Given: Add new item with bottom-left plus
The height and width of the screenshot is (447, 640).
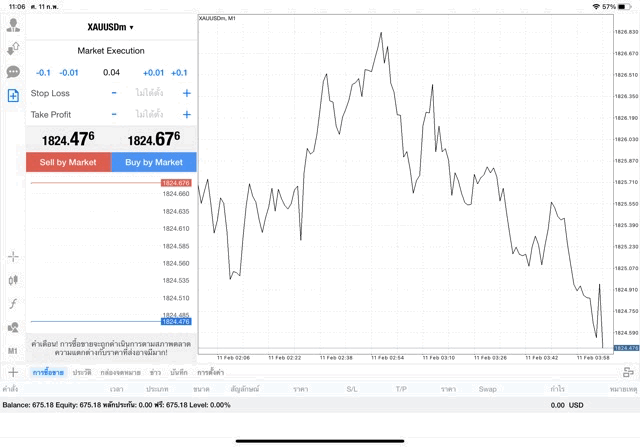Looking at the screenshot, I should tap(12, 372).
